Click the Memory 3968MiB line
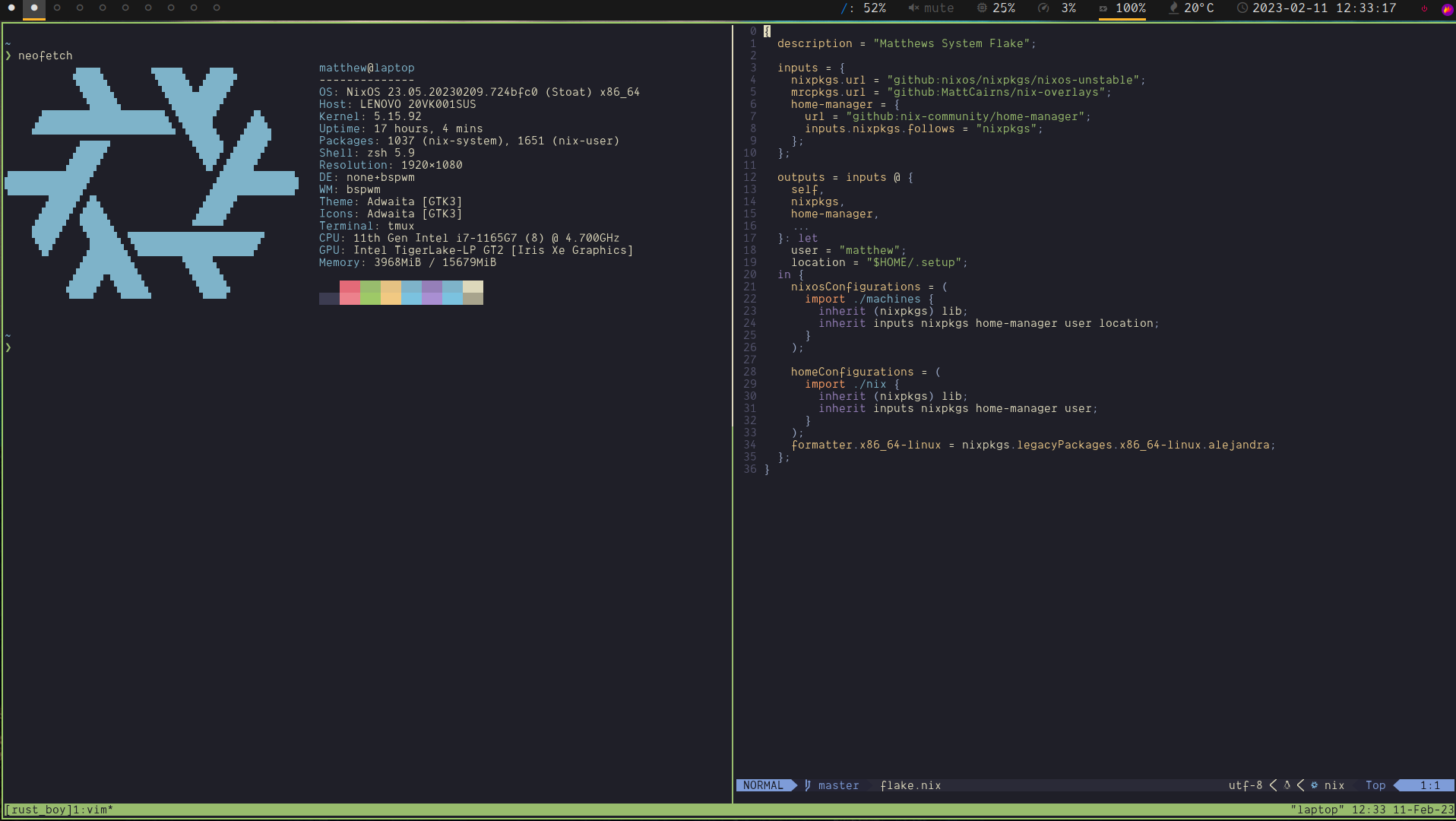1456x821 pixels. (x=407, y=262)
